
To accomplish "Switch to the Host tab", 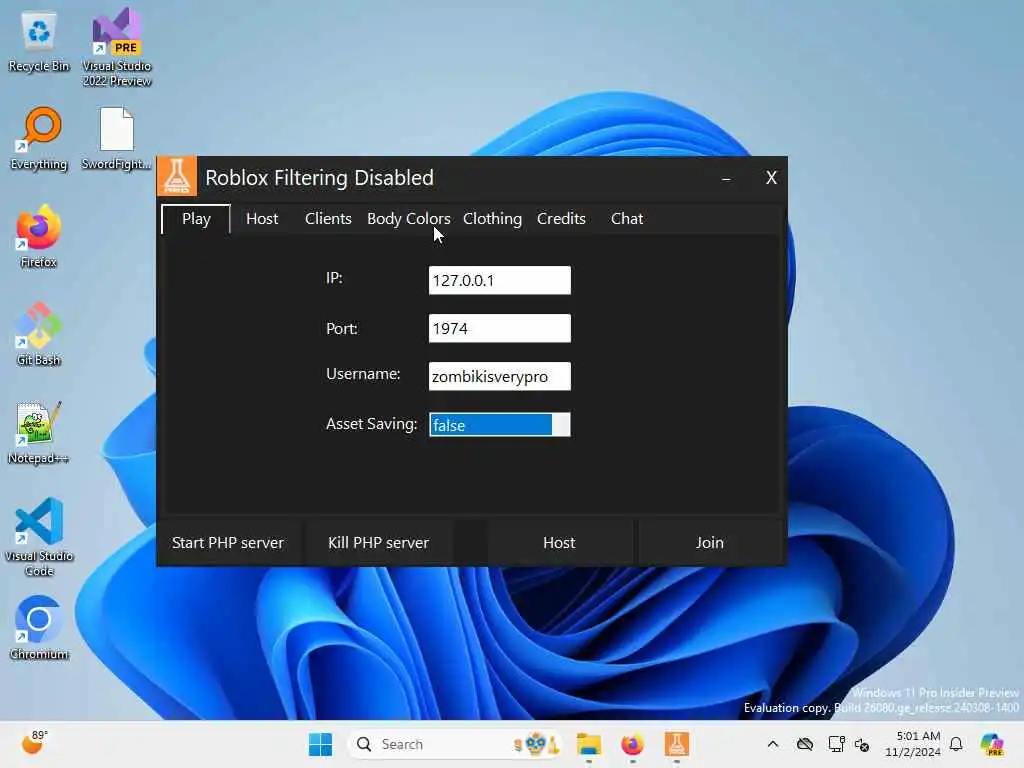I will (x=262, y=219).
